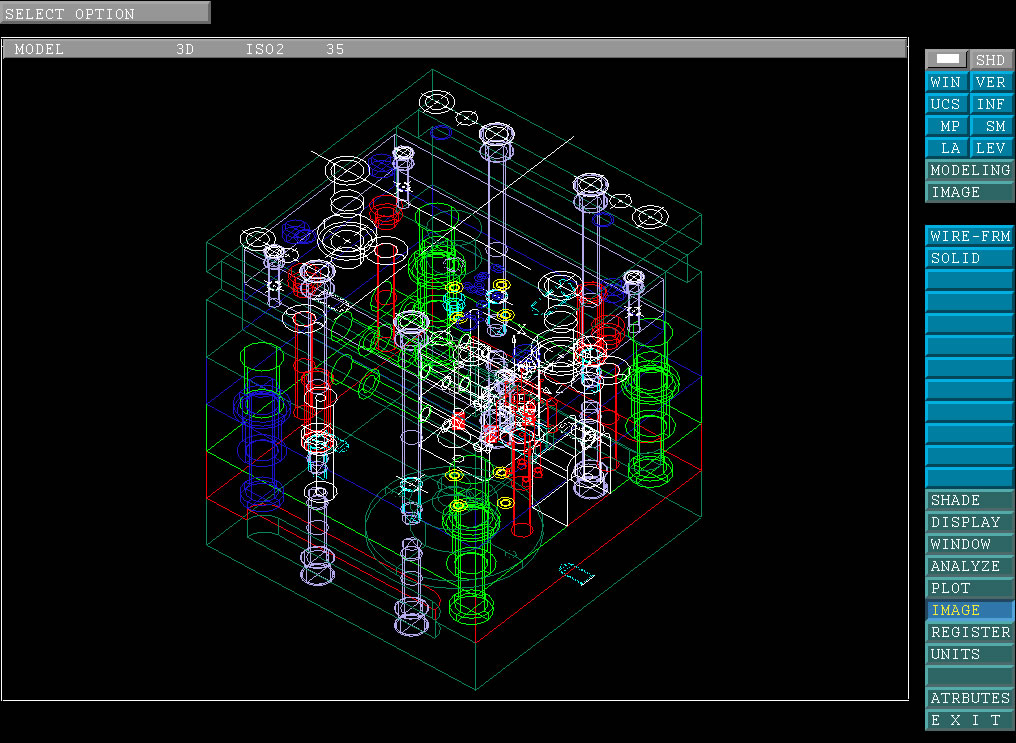
Task: Switch display to SOLID mode
Action: (x=969, y=258)
